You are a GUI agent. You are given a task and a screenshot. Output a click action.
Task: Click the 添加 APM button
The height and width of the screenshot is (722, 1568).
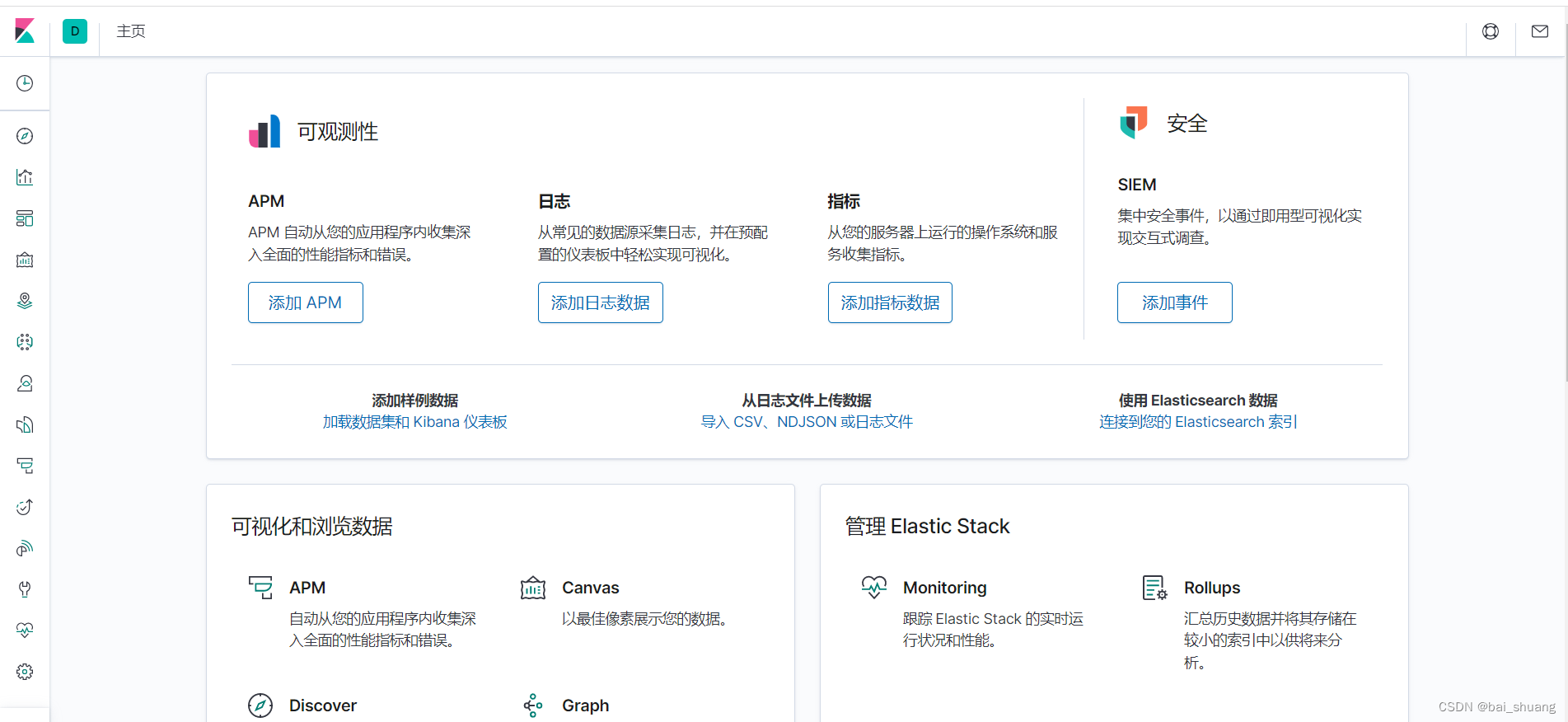point(306,302)
